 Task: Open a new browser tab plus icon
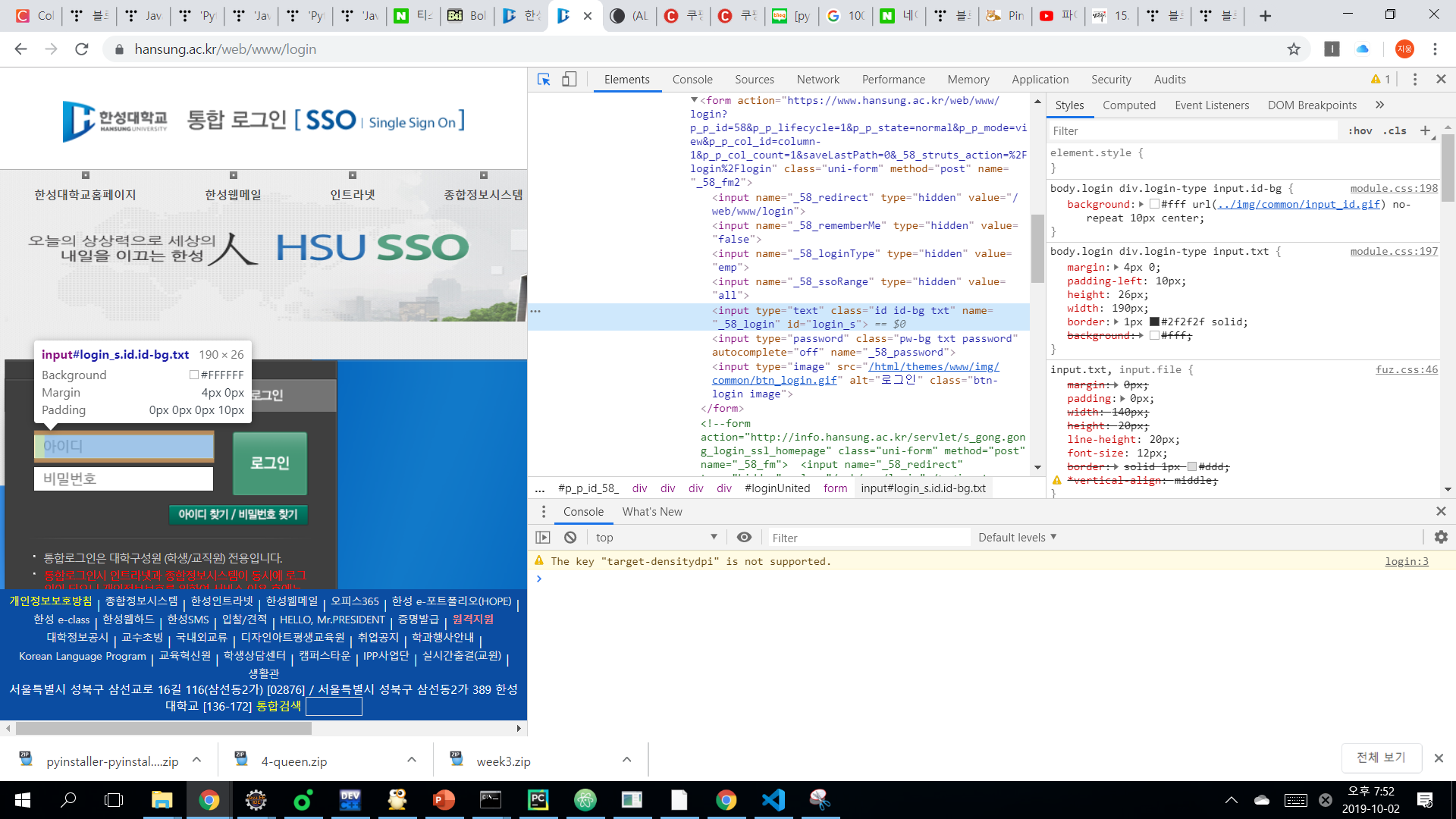point(1265,16)
